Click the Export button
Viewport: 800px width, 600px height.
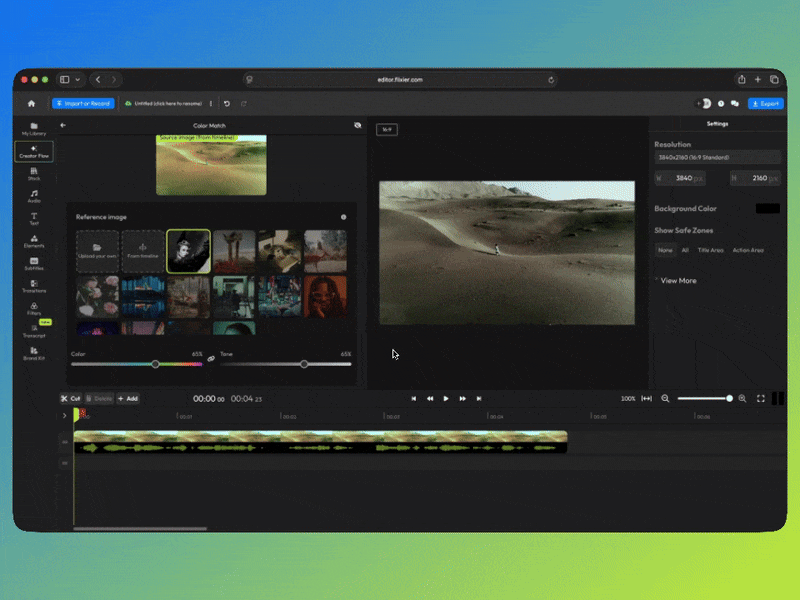click(765, 103)
